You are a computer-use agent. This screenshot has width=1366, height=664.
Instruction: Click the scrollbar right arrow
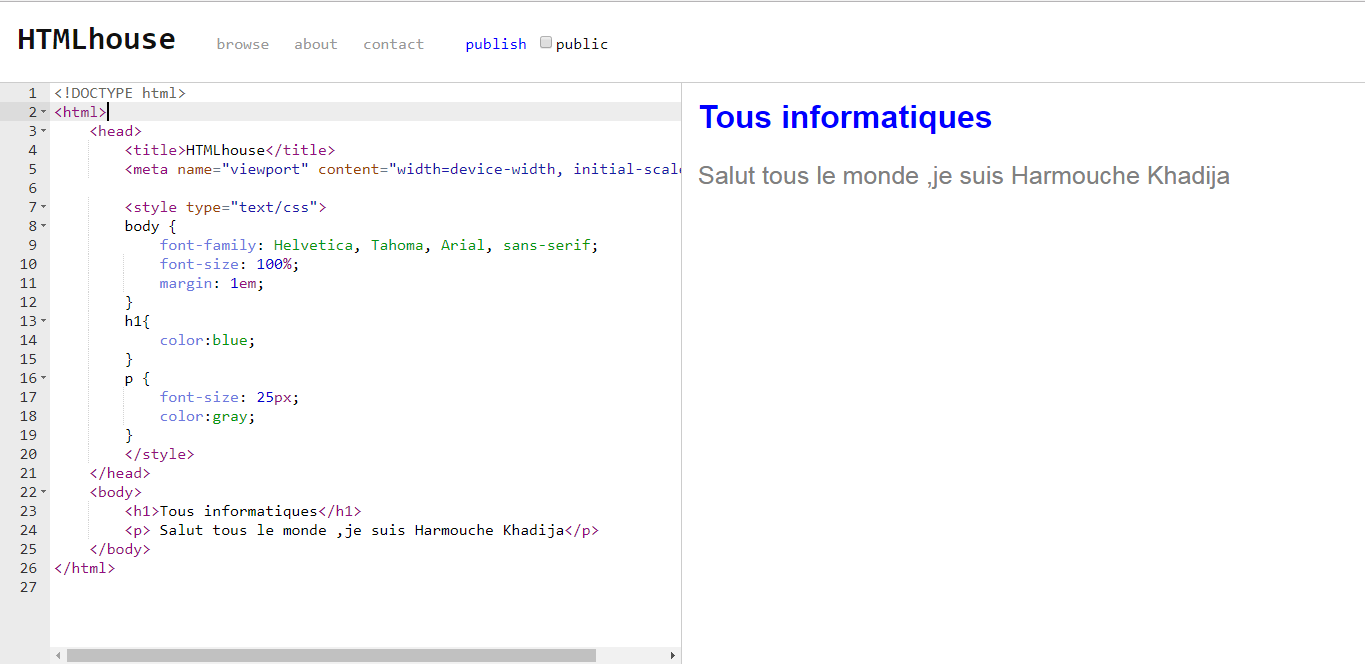[x=672, y=655]
